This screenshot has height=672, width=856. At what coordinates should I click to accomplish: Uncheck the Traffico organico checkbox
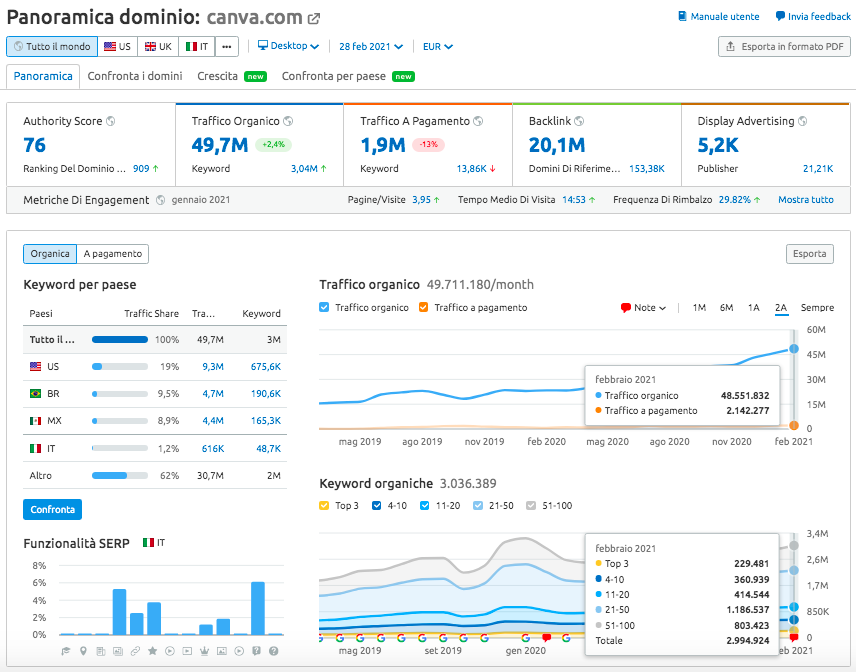coord(324,307)
